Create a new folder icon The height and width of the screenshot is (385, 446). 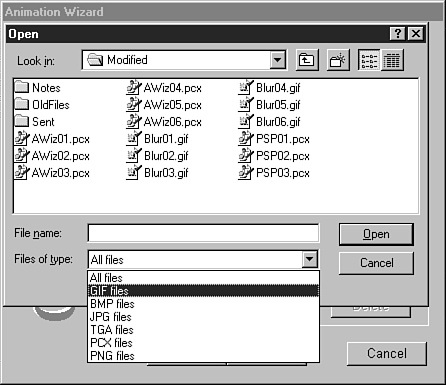(x=338, y=60)
